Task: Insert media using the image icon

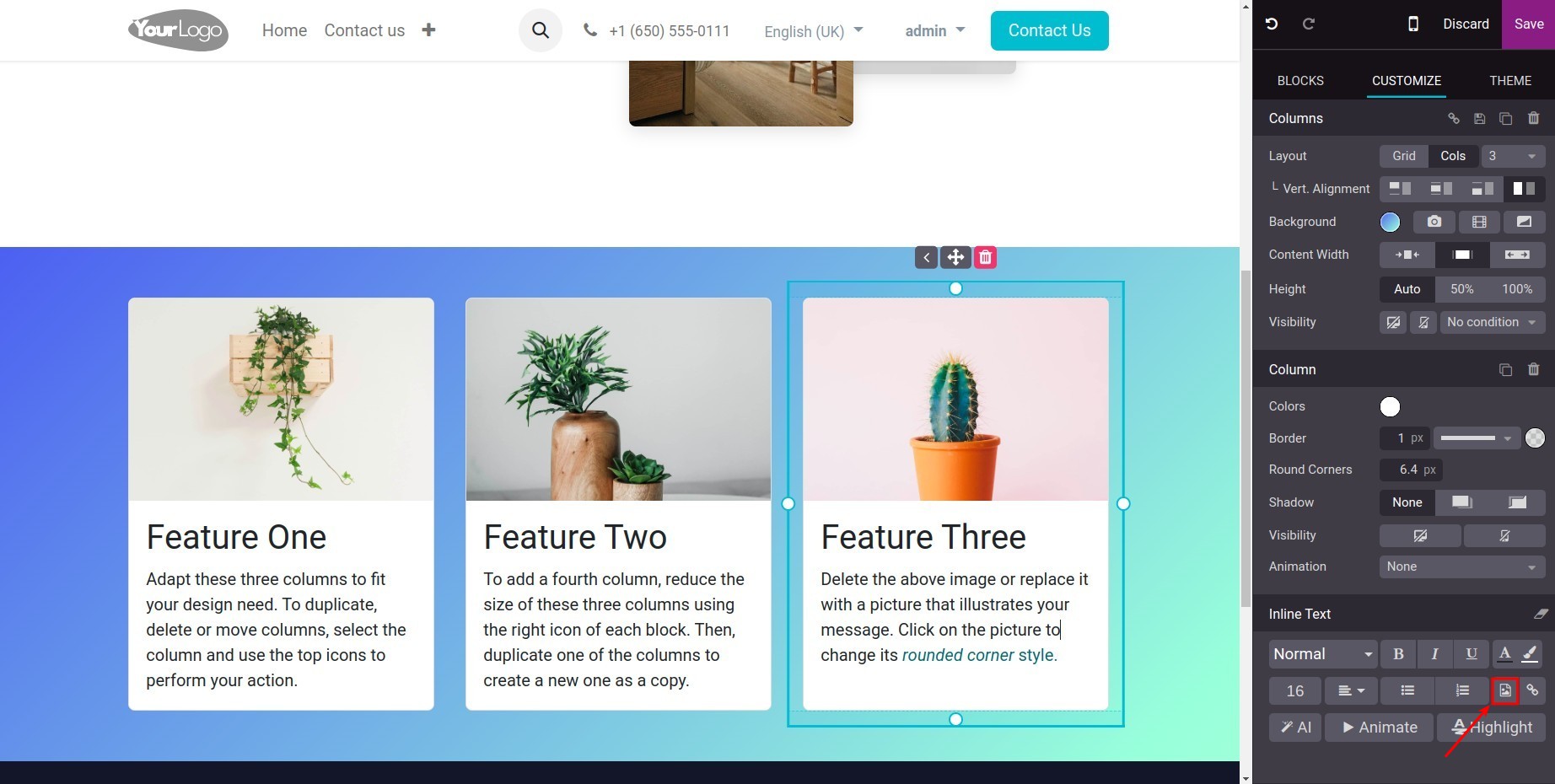Action: [x=1504, y=690]
